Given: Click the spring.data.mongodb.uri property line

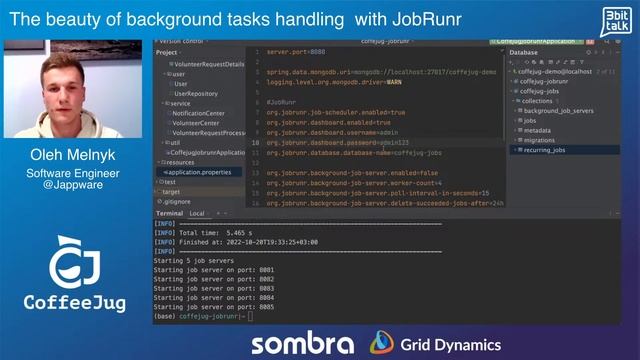Looking at the screenshot, I should (x=381, y=72).
